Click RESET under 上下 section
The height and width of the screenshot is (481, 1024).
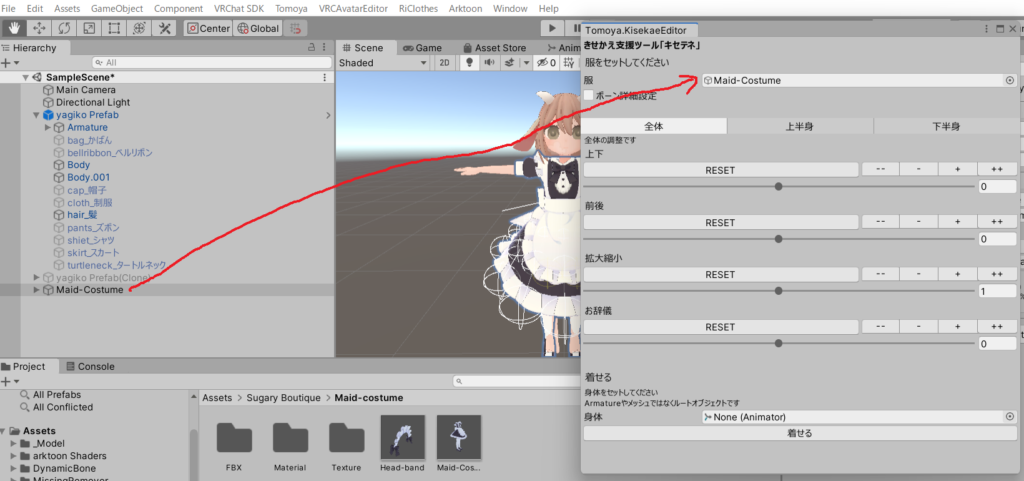[x=719, y=170]
